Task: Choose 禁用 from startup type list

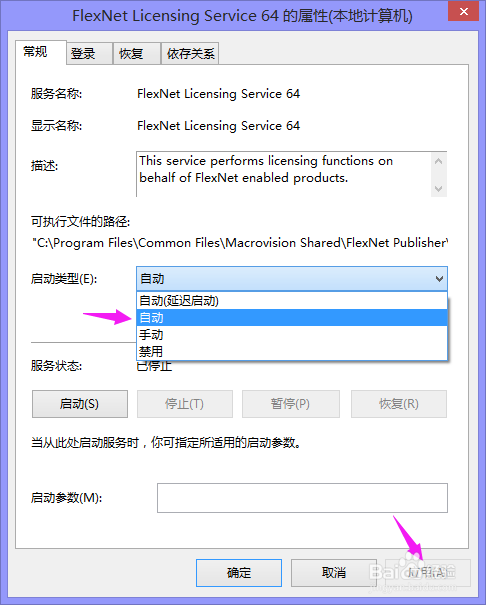Action: click(292, 352)
